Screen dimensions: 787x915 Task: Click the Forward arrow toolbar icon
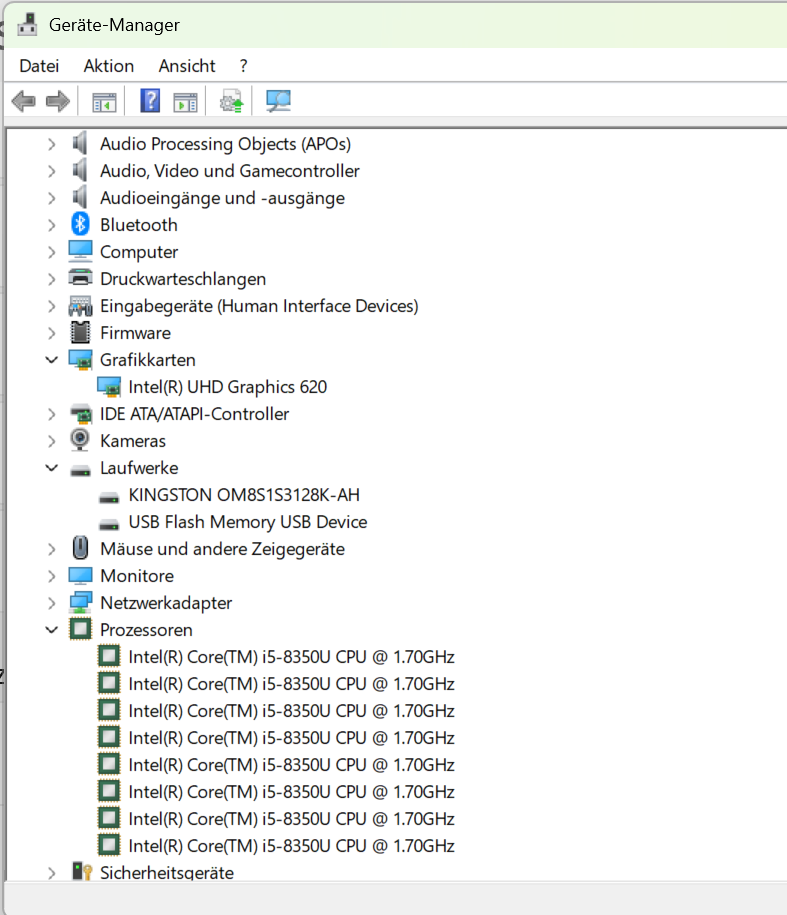pyautogui.click(x=58, y=102)
